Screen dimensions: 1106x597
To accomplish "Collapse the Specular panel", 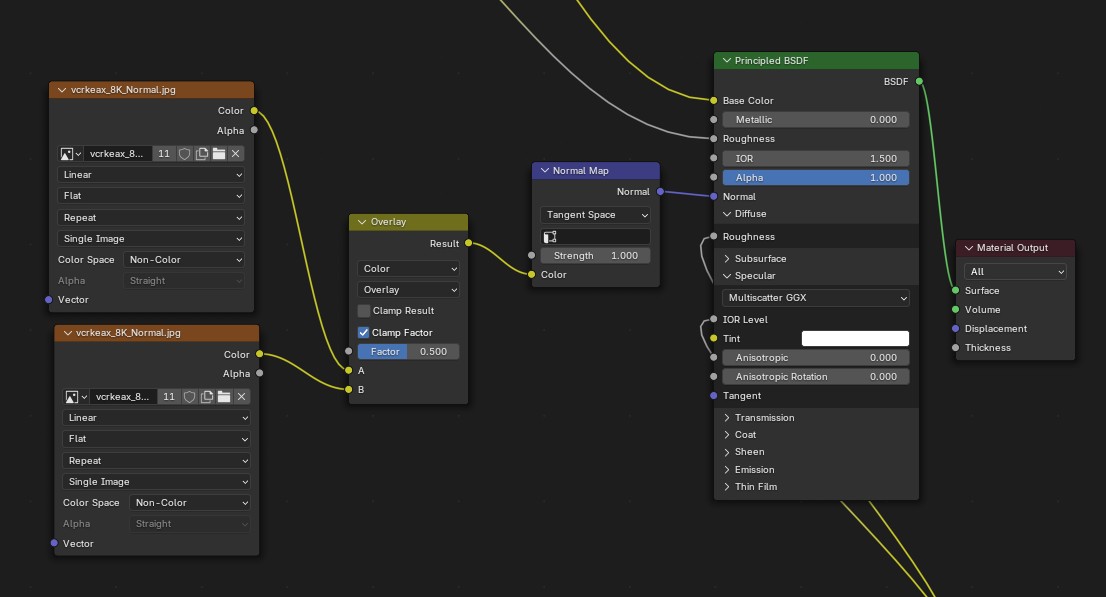I will point(727,276).
